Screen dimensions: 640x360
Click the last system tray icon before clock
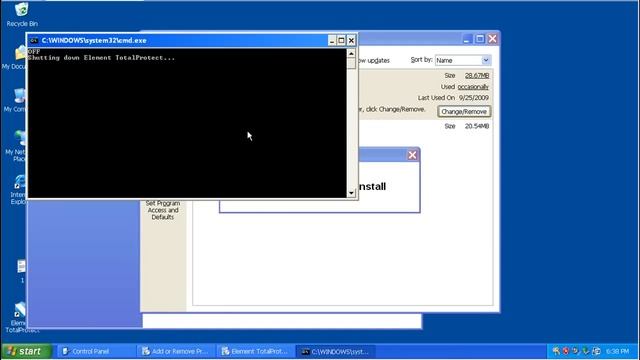click(x=596, y=351)
